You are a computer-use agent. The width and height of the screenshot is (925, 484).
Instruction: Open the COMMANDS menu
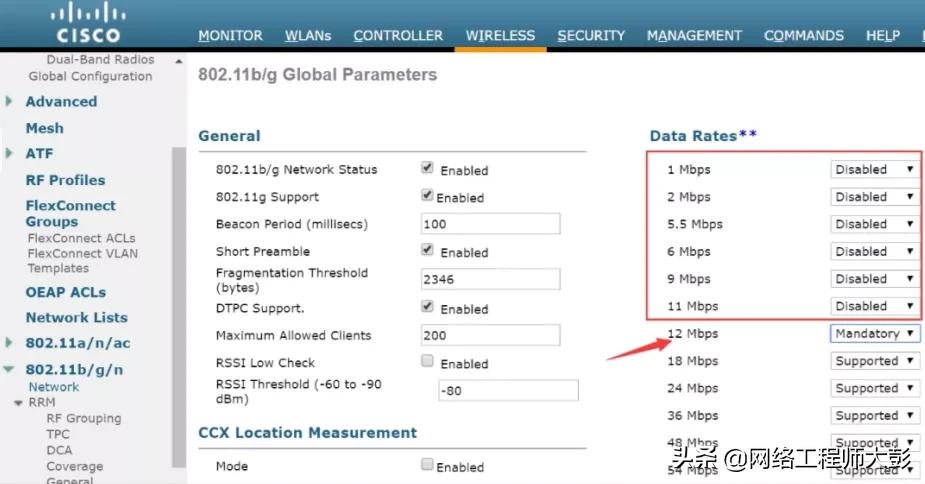pyautogui.click(x=804, y=35)
